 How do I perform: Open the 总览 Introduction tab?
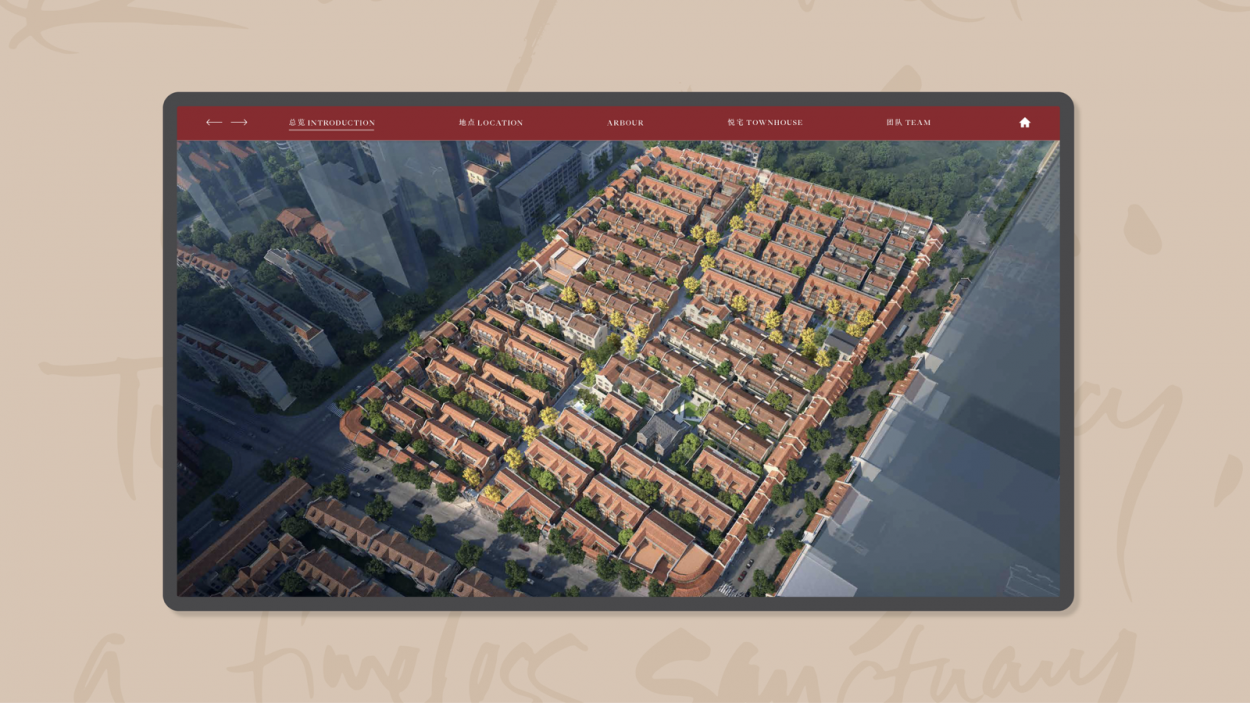pyautogui.click(x=331, y=123)
